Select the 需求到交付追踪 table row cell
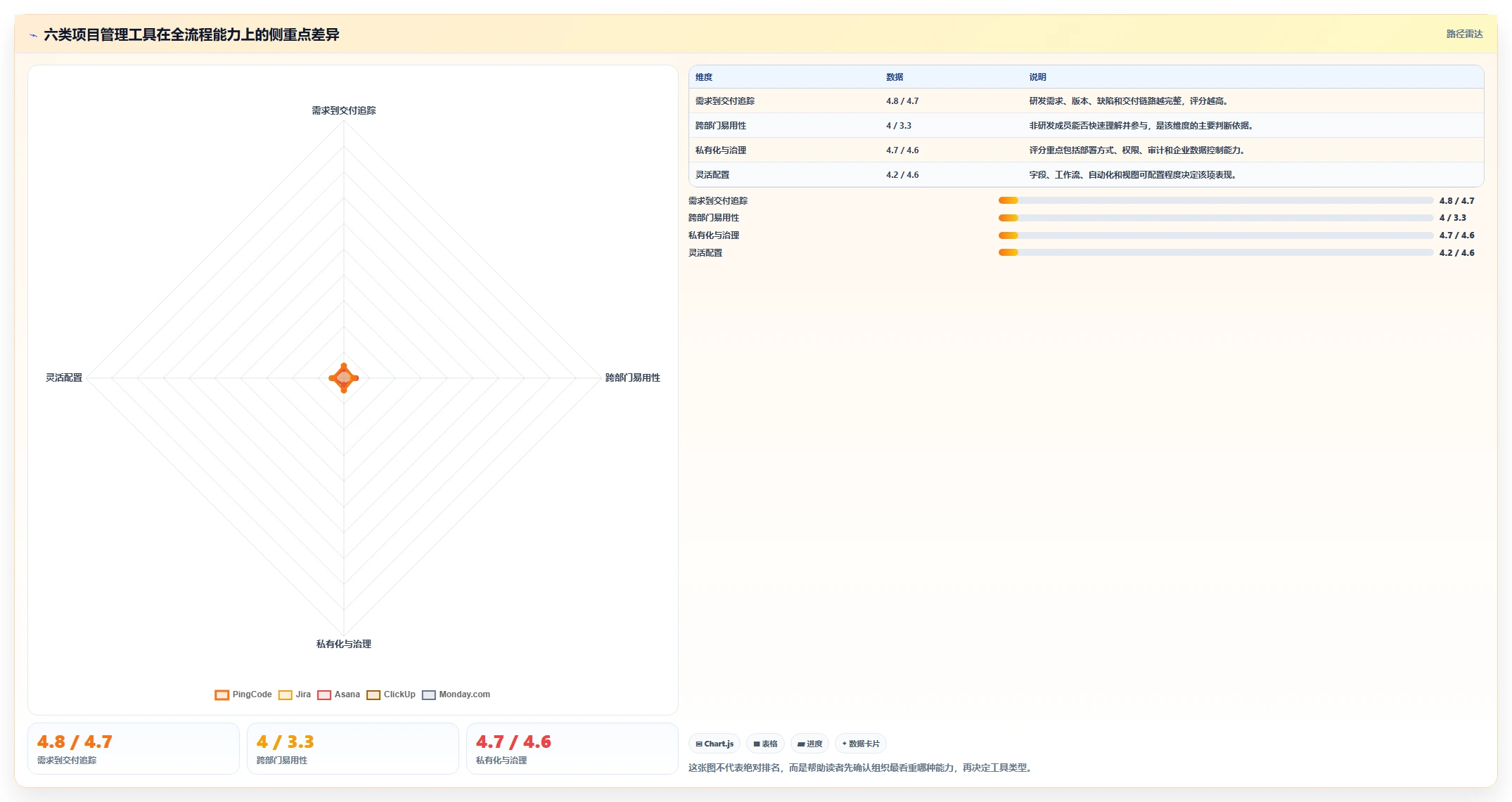1512x802 pixels. point(725,101)
